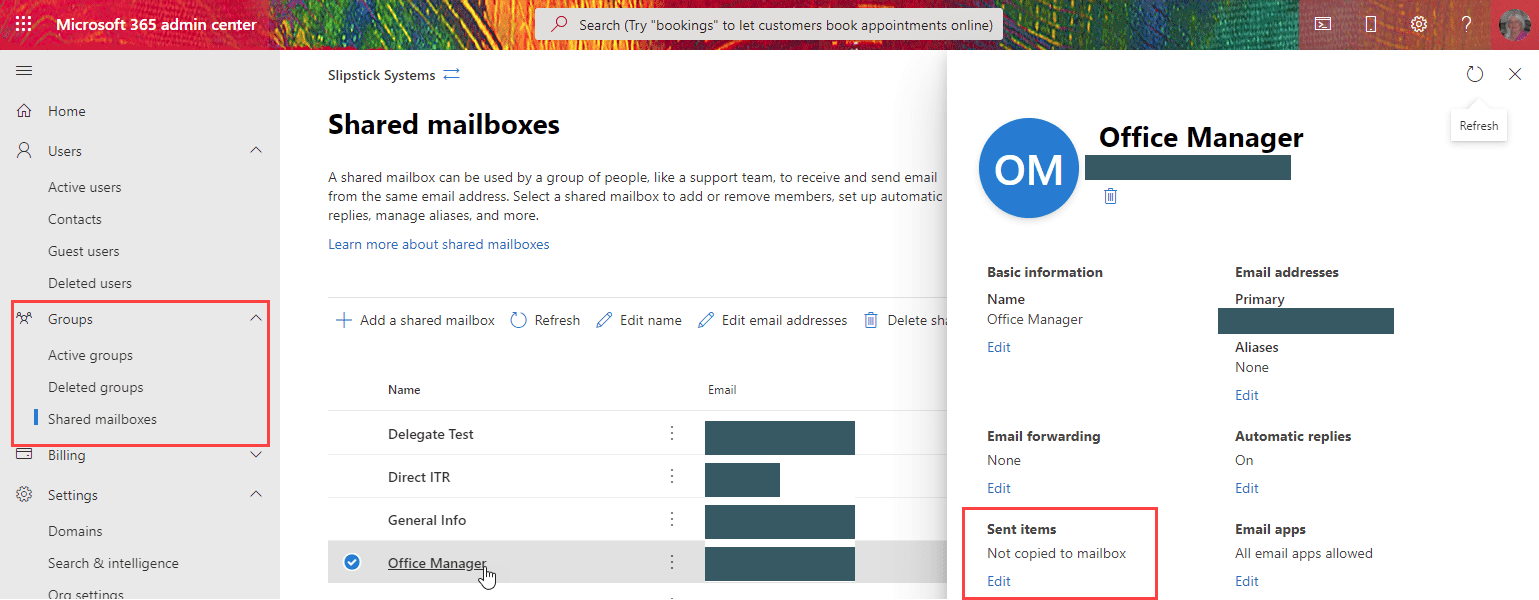Open Cloud Shell icon in header
Viewport: 1539px width, 600px height.
1323,24
